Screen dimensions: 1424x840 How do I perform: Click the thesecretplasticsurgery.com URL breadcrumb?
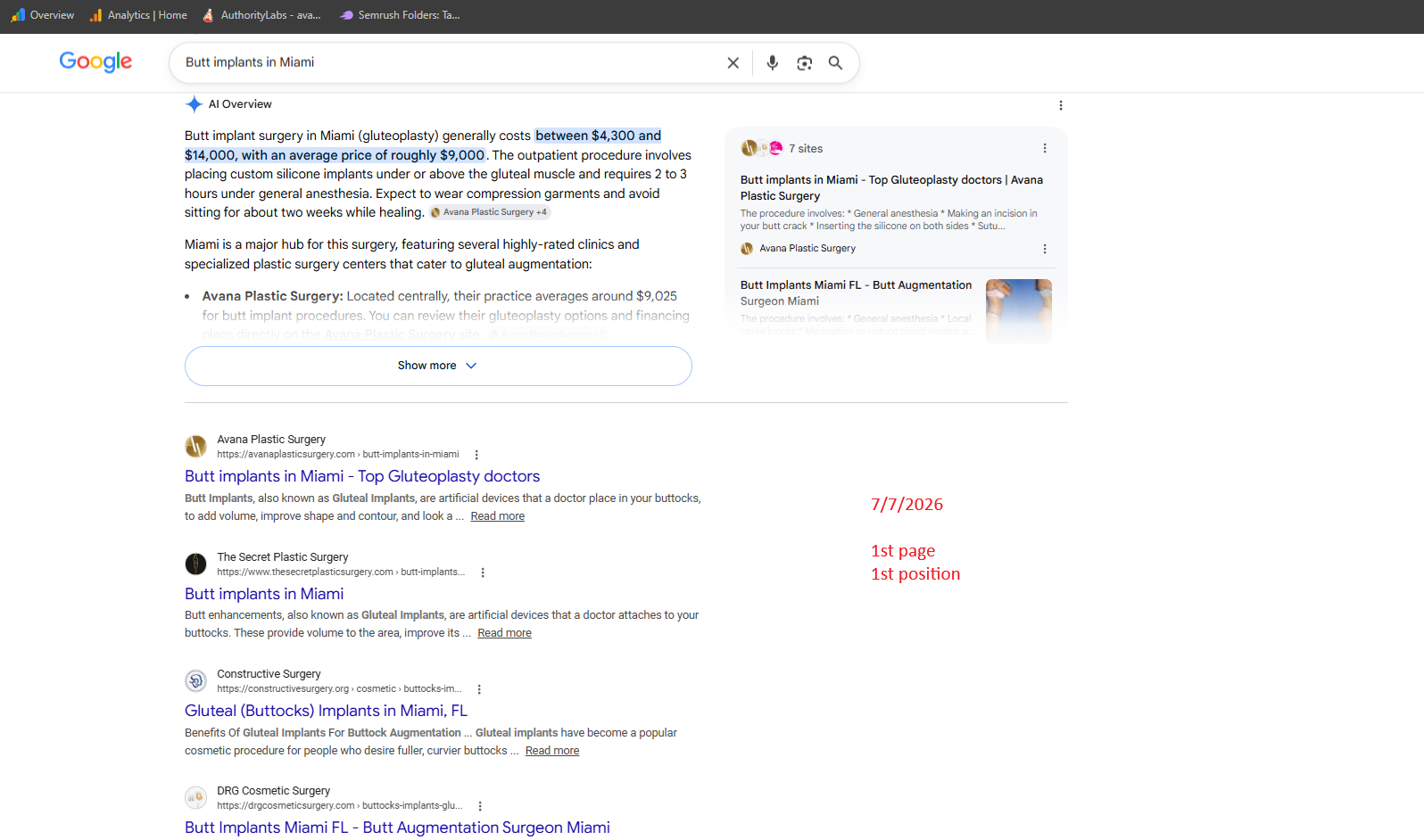click(341, 572)
